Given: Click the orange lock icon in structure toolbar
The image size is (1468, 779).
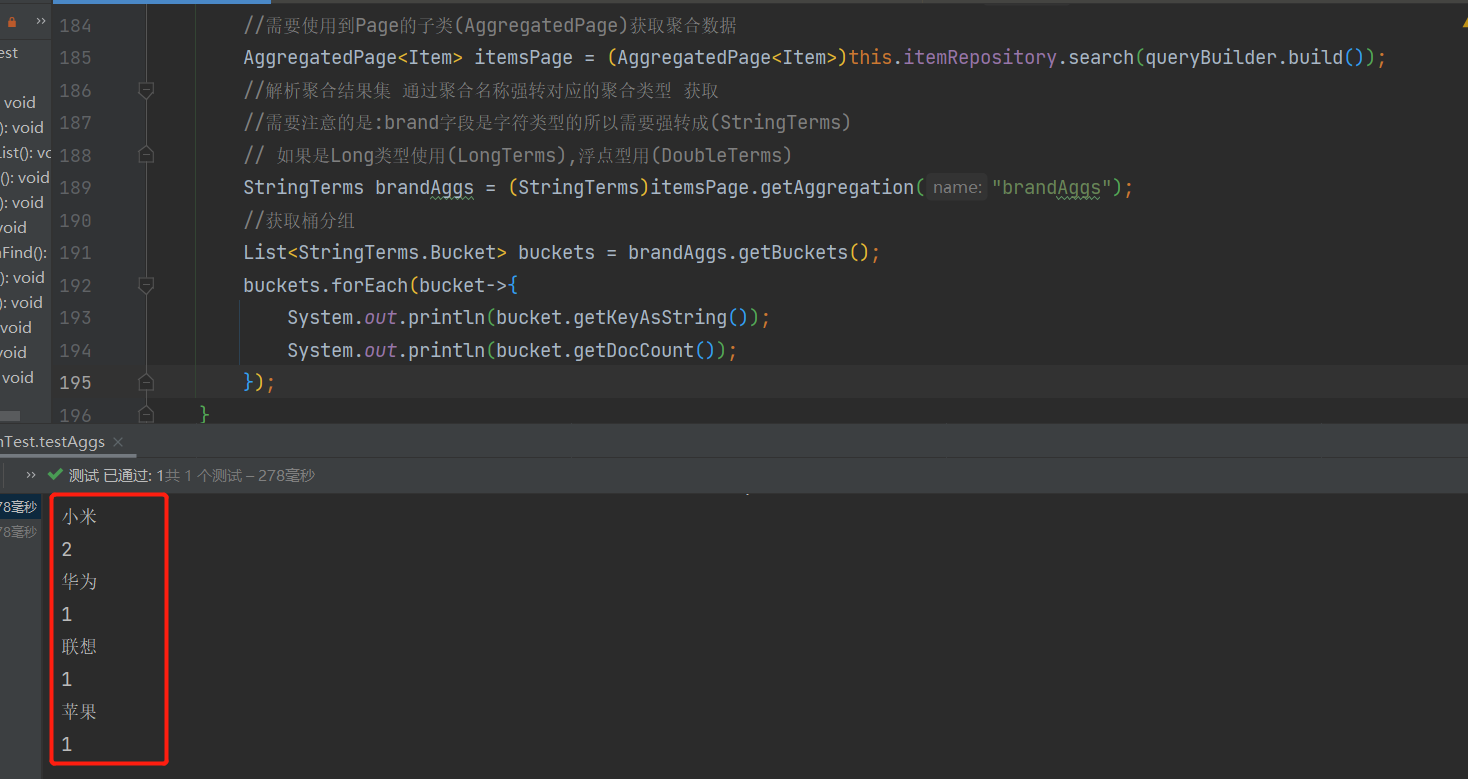Looking at the screenshot, I should click(x=12, y=21).
